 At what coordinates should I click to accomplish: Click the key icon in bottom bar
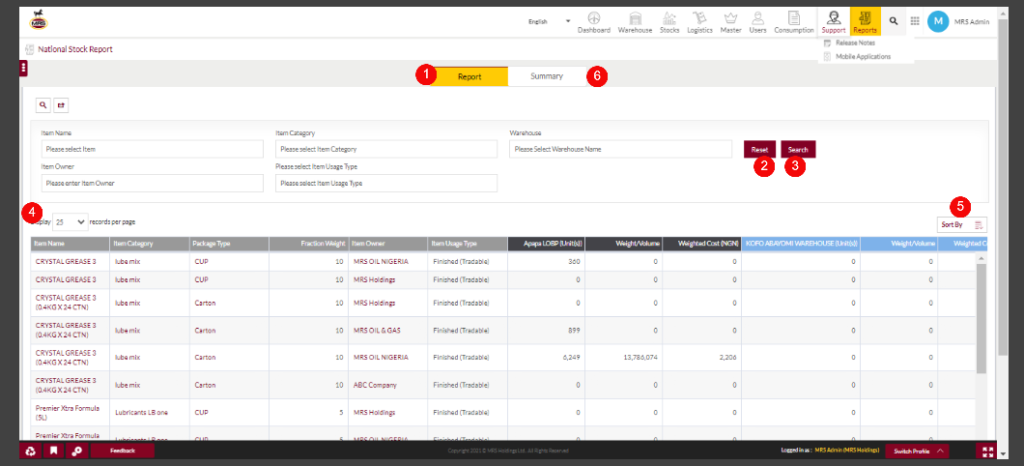point(76,450)
